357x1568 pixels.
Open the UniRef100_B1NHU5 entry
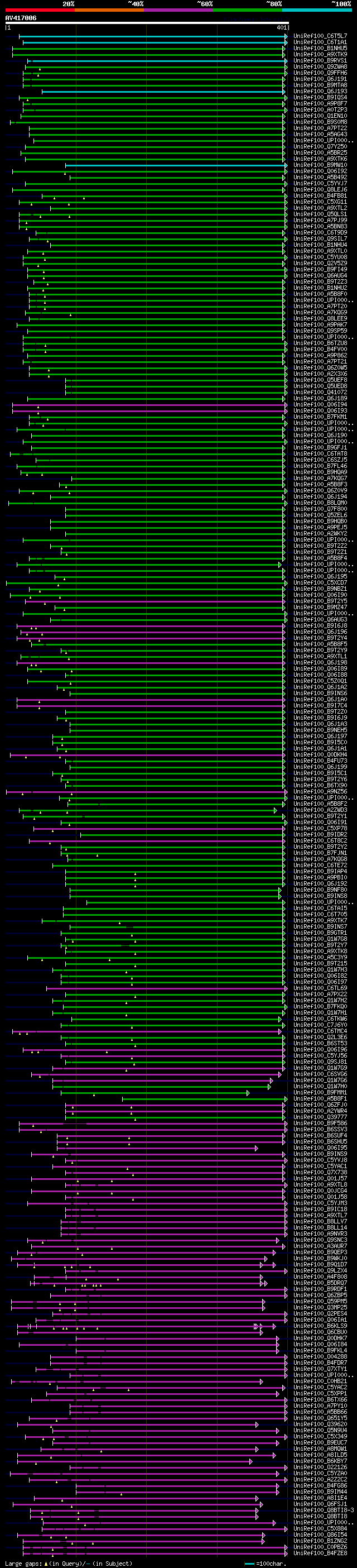click(321, 48)
